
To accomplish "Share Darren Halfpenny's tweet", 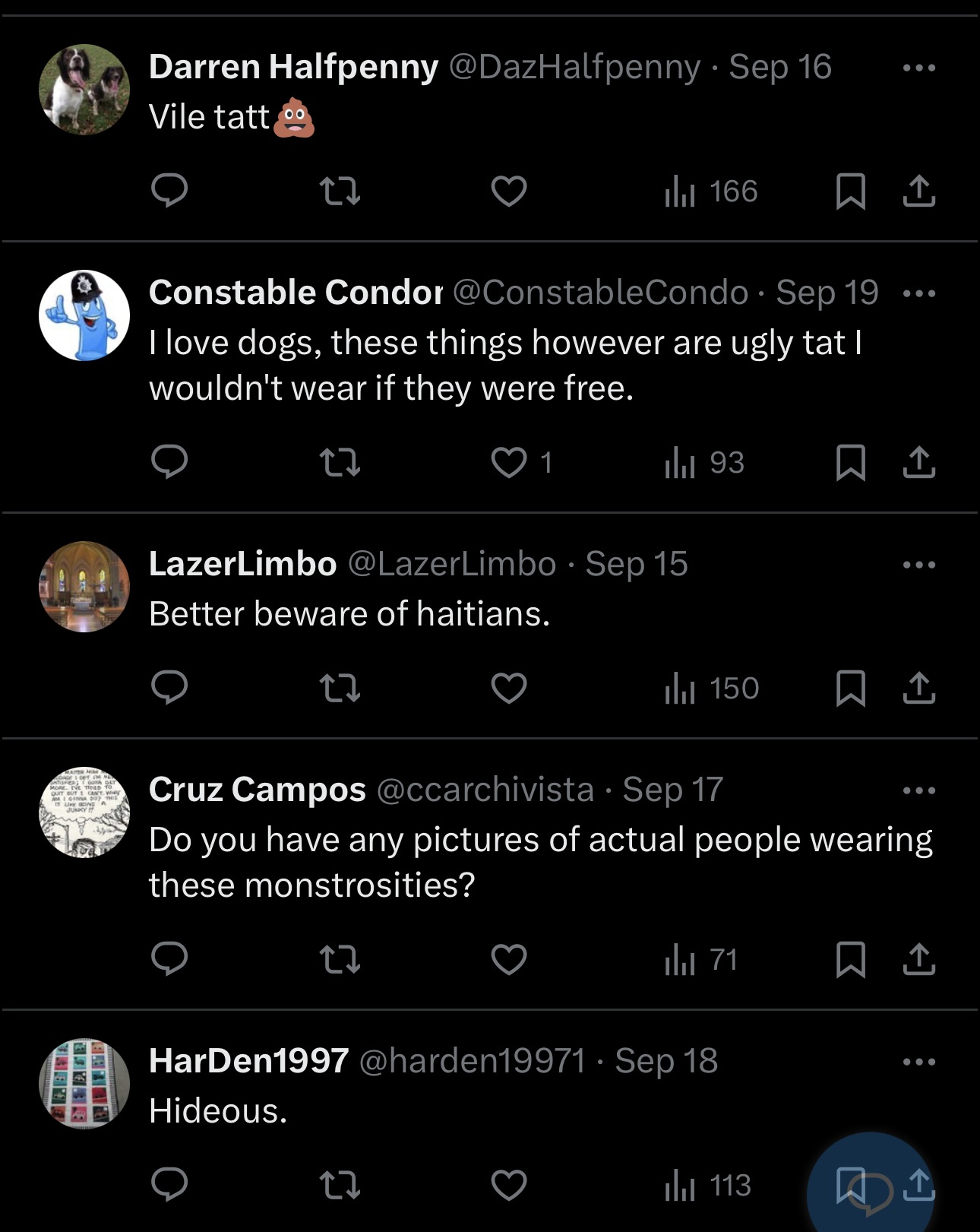I will tap(918, 191).
